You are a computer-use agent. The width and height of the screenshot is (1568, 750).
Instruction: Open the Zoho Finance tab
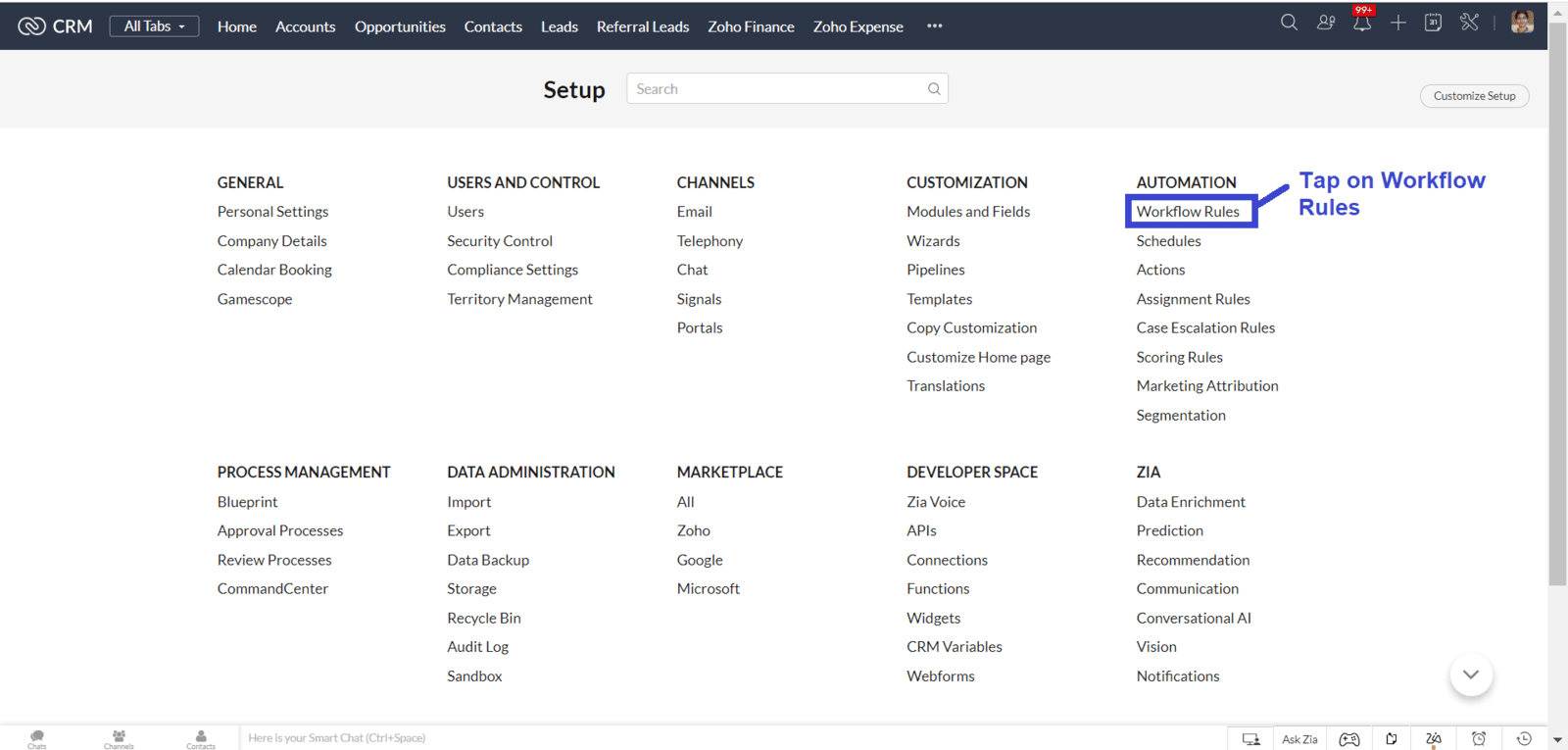tap(752, 26)
